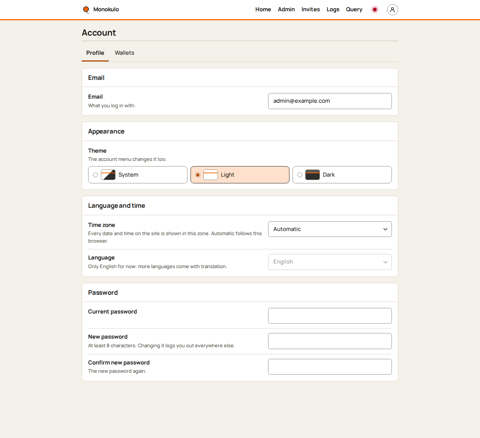The image size is (480, 438).
Task: Select the Light theme radio button
Action: click(x=198, y=175)
